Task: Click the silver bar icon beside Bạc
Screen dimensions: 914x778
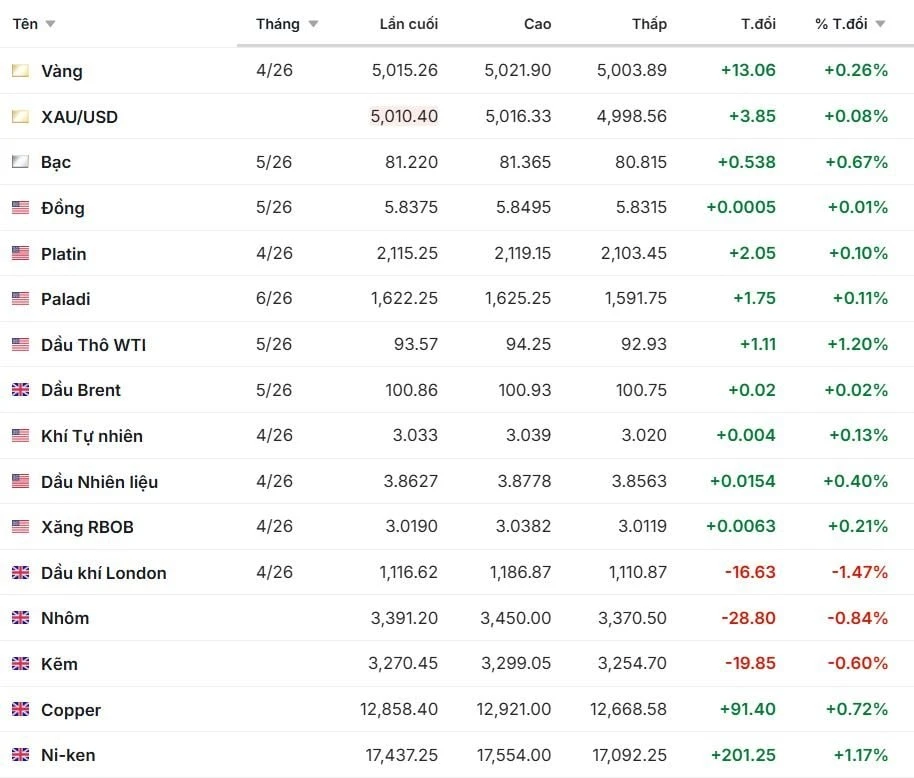Action: [20, 162]
